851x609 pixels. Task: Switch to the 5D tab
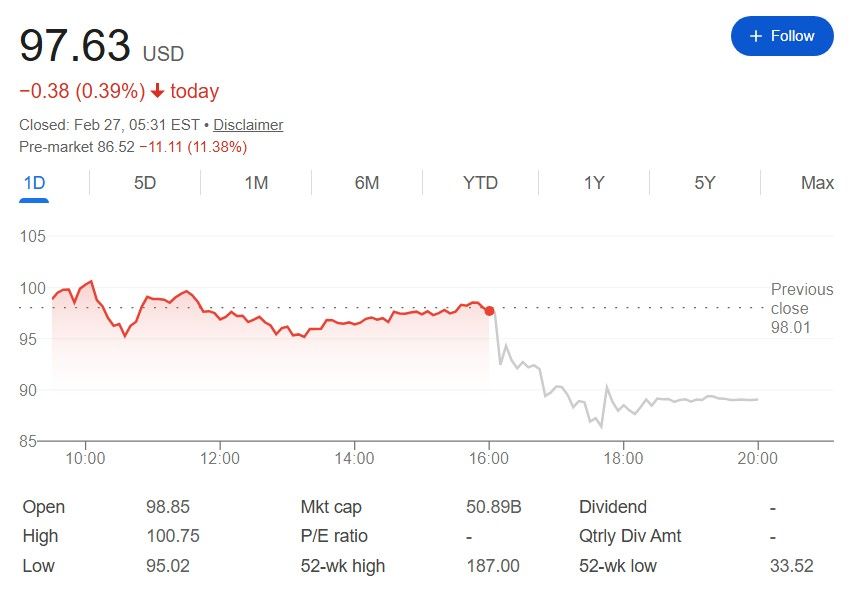pos(145,183)
